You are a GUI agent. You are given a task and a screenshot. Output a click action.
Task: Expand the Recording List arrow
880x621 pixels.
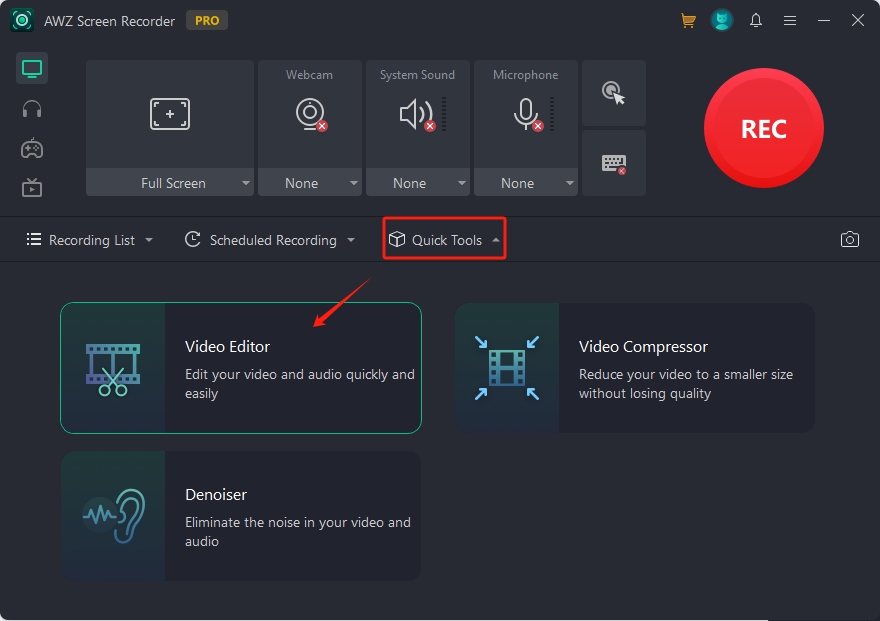(149, 240)
